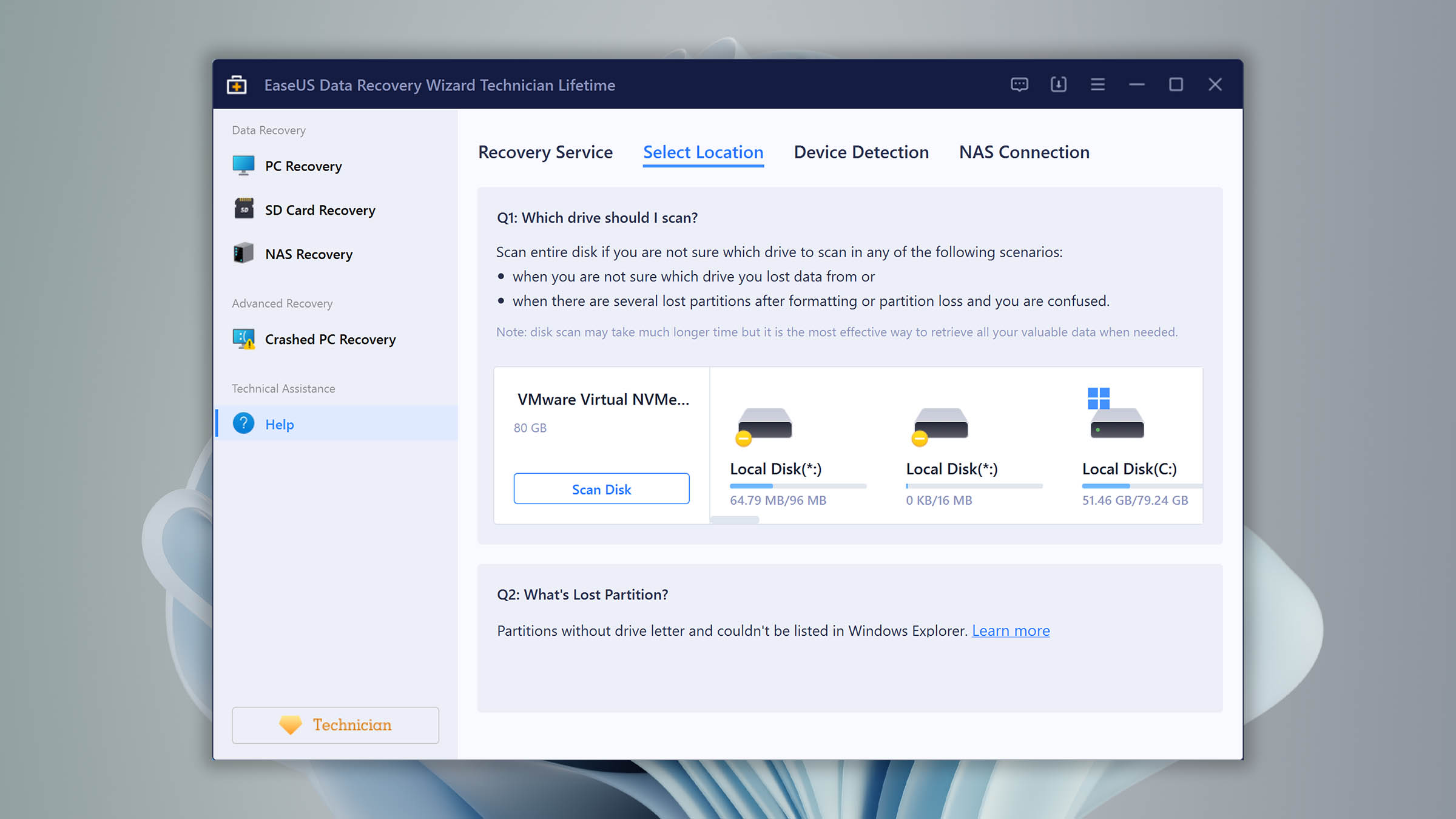Switch to the Device Detection tab
The width and height of the screenshot is (1456, 819).
(861, 152)
